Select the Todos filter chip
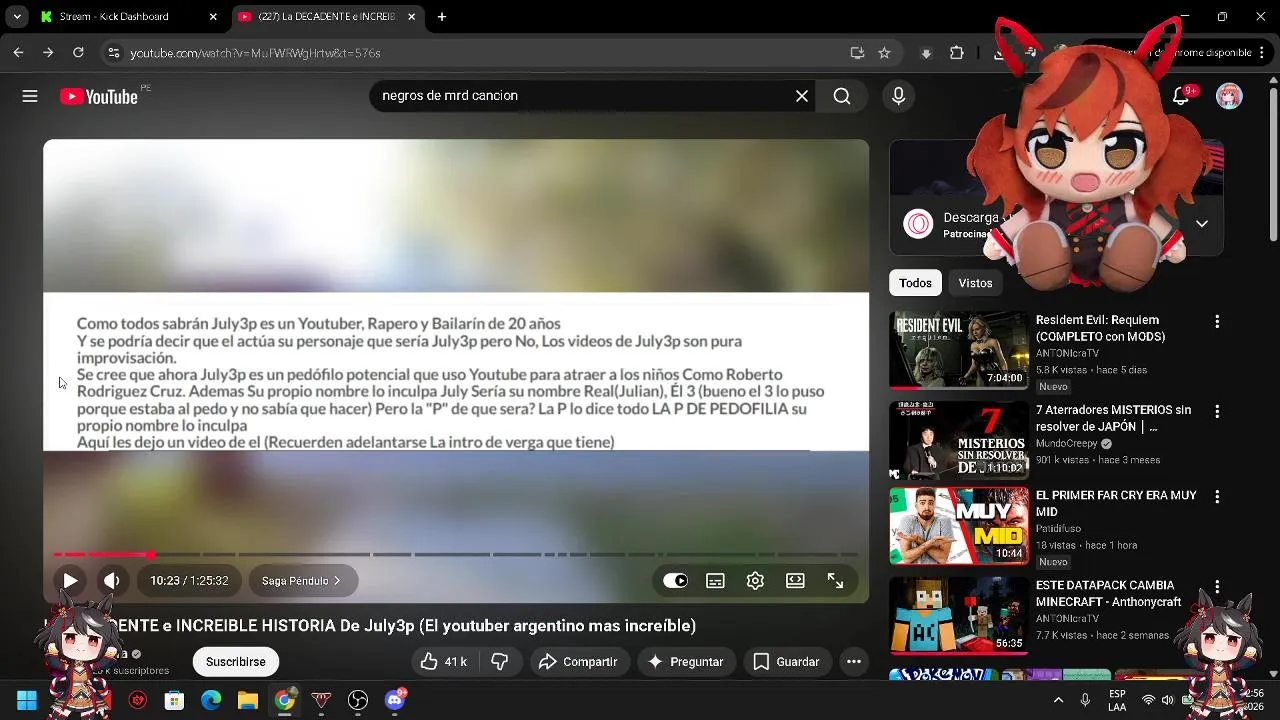 [915, 283]
